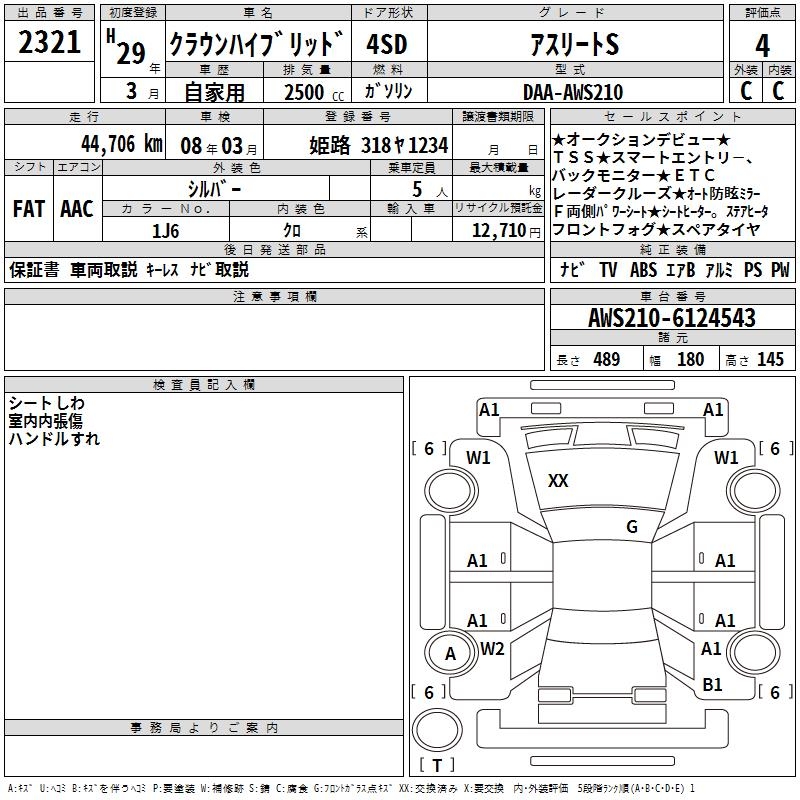Select air conditioner code AAC
Screen dimensions: 800x800
coord(77,209)
